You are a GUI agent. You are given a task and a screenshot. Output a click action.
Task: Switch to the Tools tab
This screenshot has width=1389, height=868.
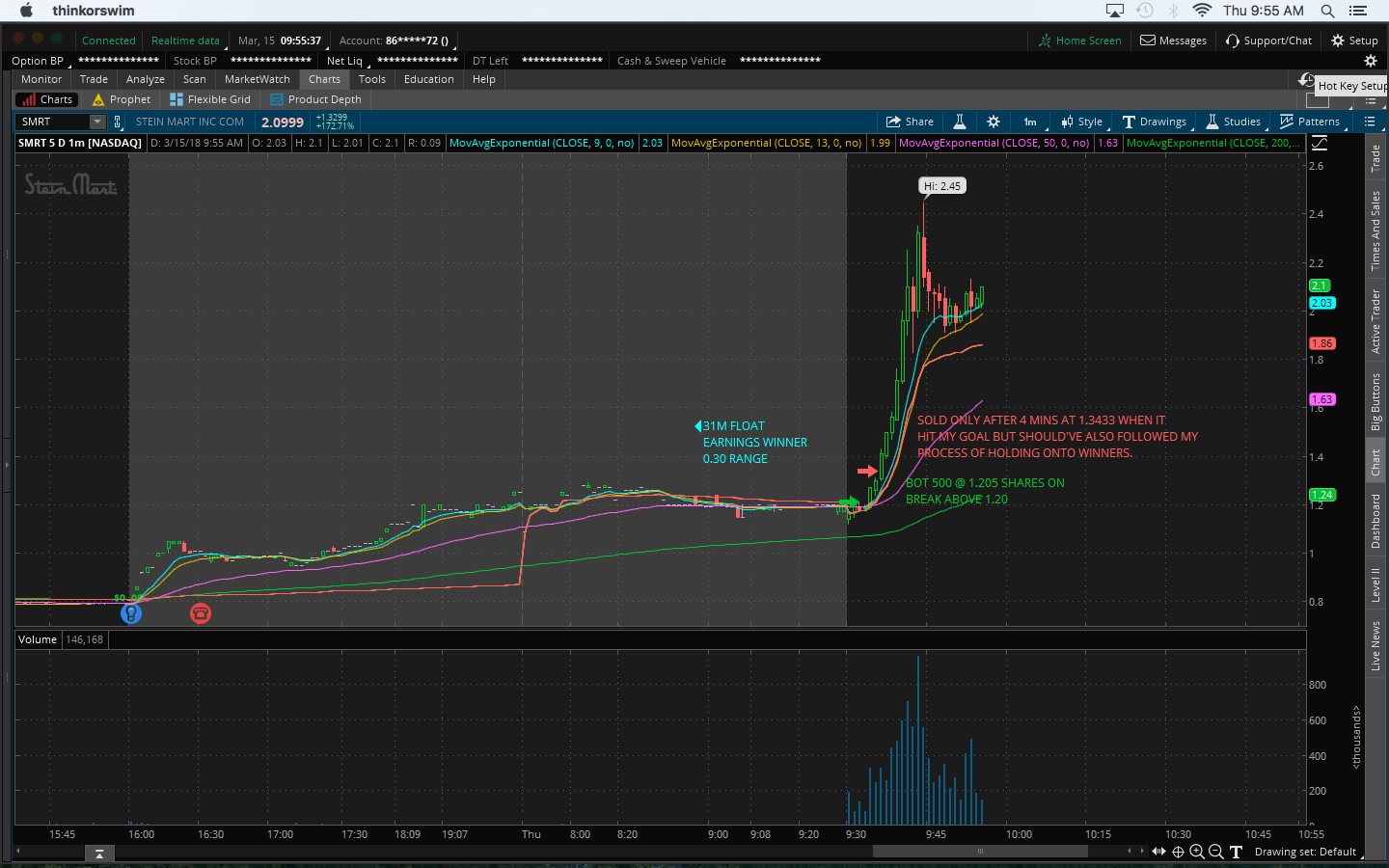click(372, 79)
